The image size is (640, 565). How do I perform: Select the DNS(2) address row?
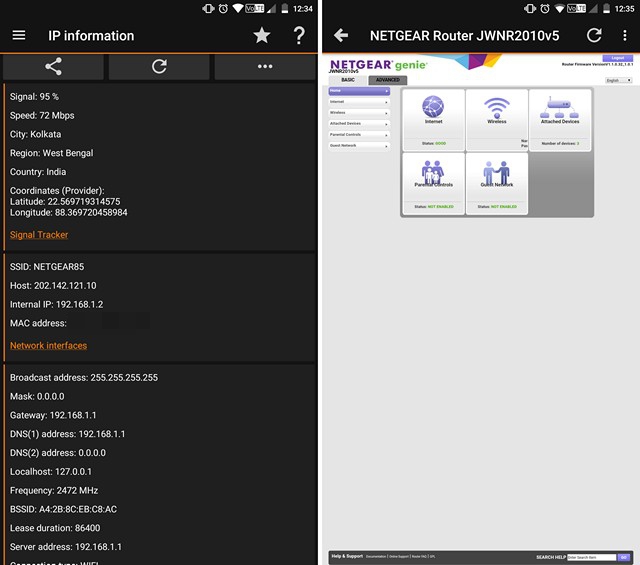pyautogui.click(x=58, y=453)
